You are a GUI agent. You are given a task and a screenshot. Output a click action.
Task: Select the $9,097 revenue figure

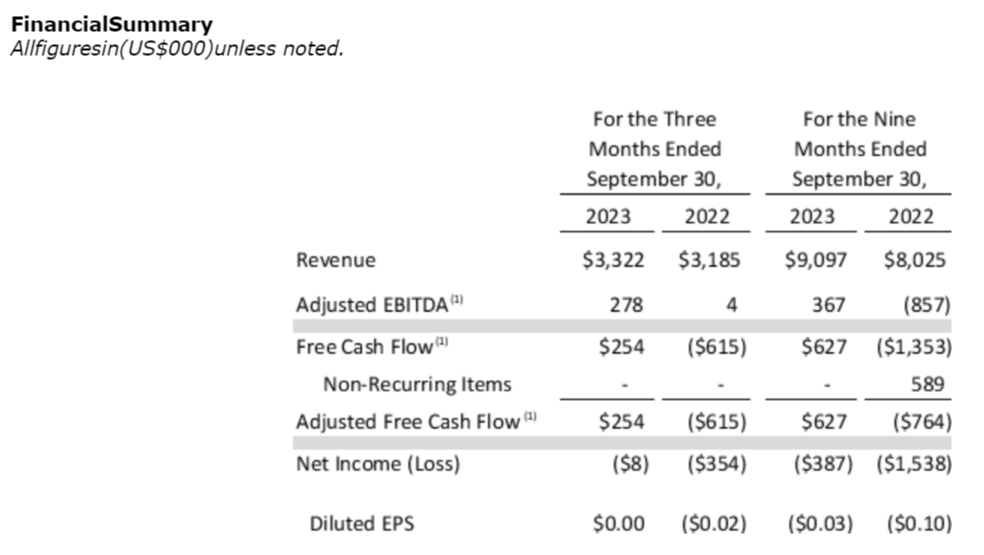[817, 260]
